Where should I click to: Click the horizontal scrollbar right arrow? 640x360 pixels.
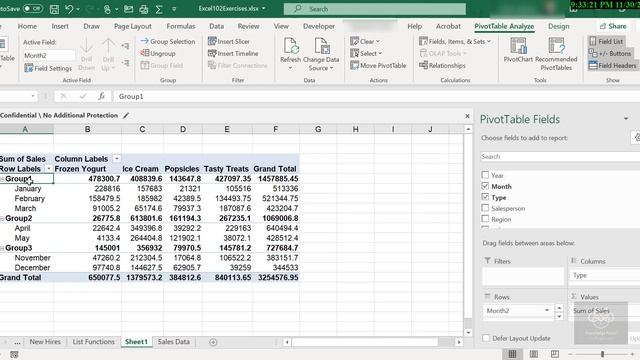coord(459,342)
